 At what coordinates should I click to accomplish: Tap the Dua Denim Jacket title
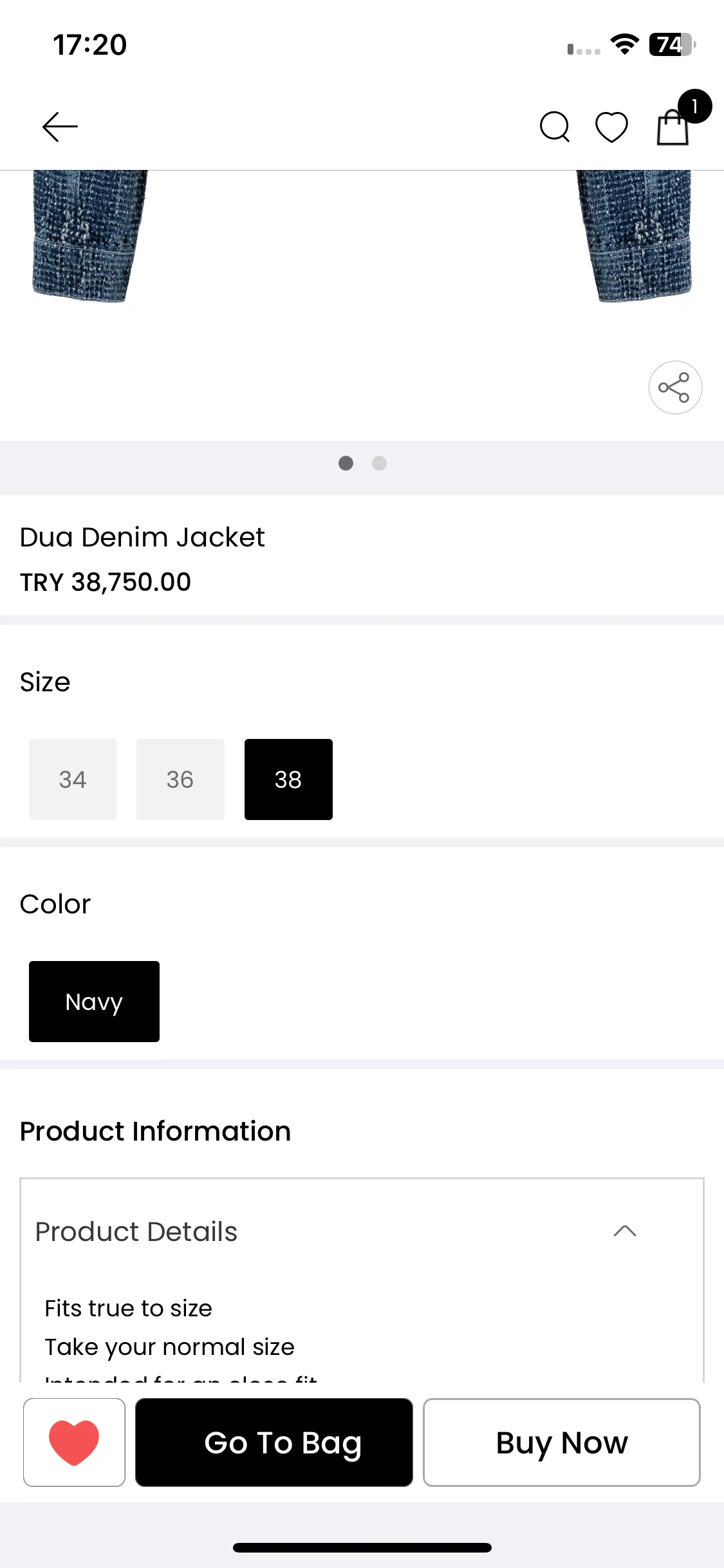click(142, 537)
